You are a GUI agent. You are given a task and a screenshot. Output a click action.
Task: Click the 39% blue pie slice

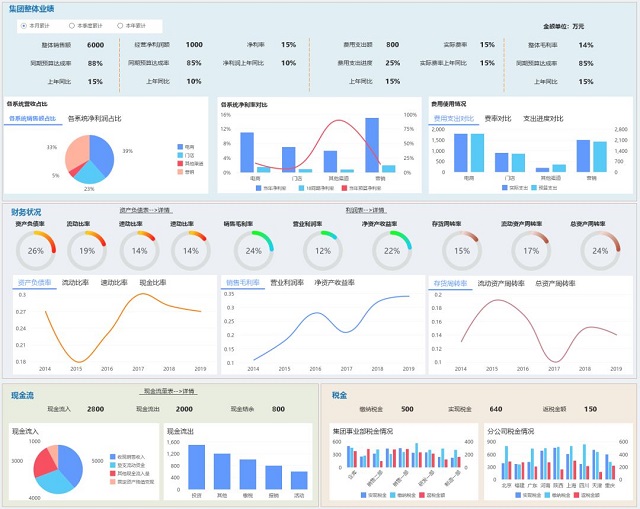click(x=102, y=153)
